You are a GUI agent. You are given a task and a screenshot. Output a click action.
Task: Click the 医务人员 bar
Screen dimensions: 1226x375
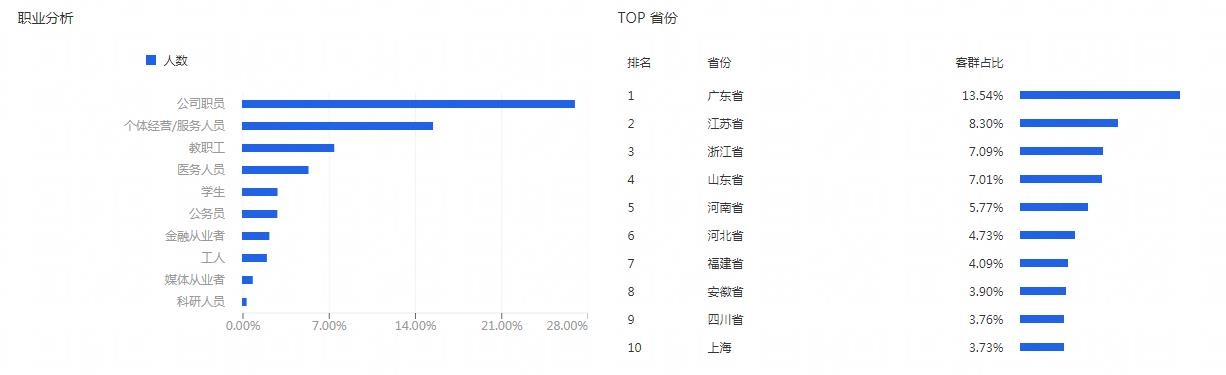click(x=275, y=170)
